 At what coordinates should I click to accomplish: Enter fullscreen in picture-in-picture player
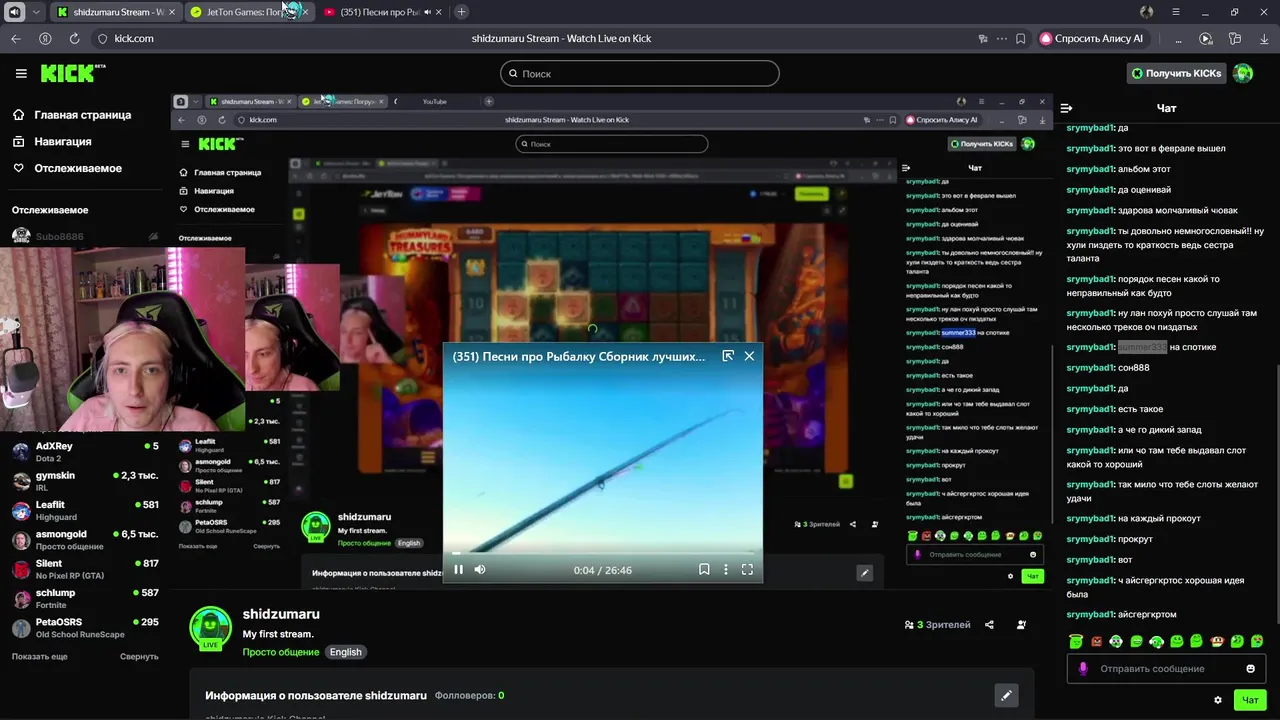(x=747, y=570)
